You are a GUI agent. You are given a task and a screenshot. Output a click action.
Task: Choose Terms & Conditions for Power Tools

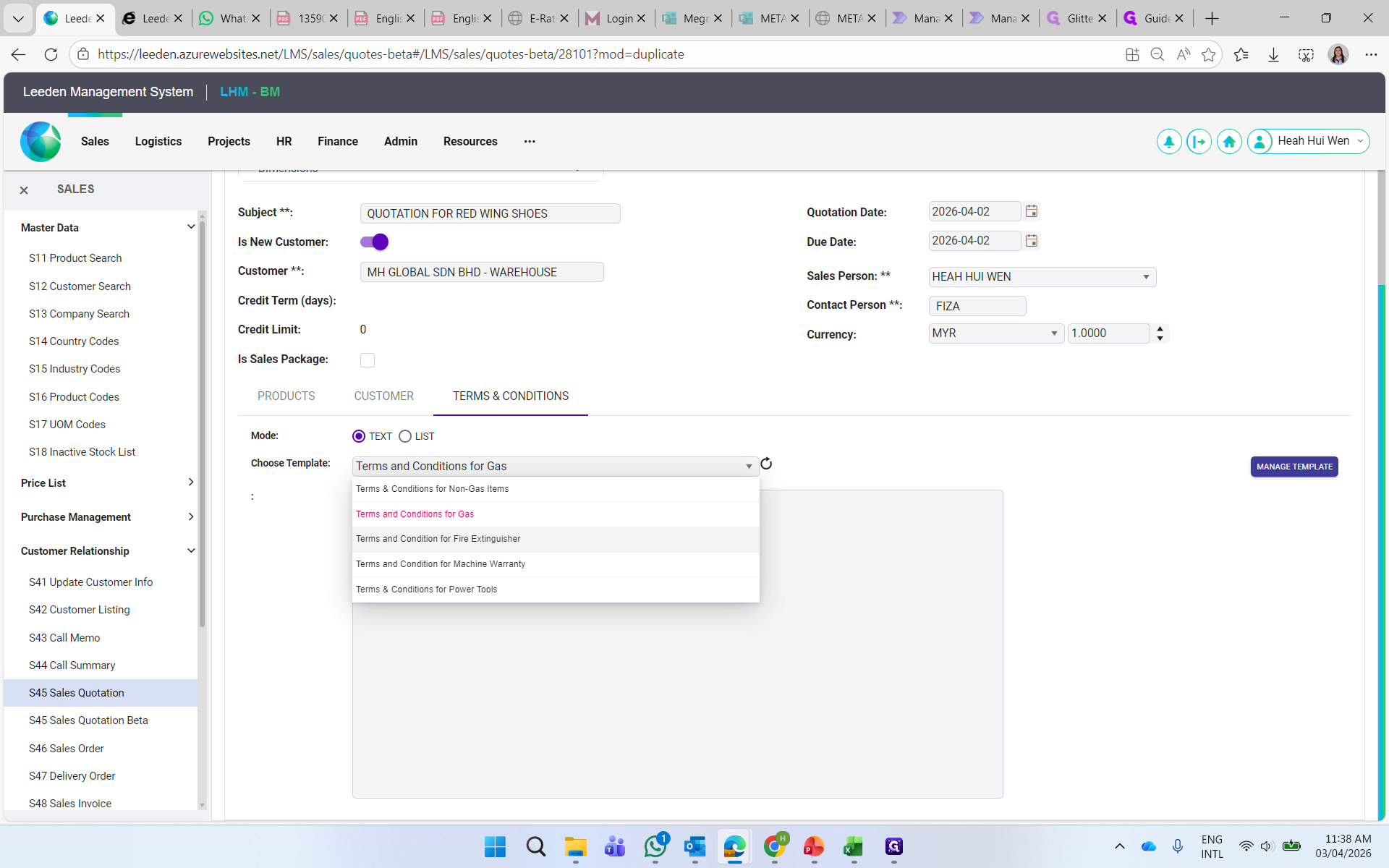(556, 590)
